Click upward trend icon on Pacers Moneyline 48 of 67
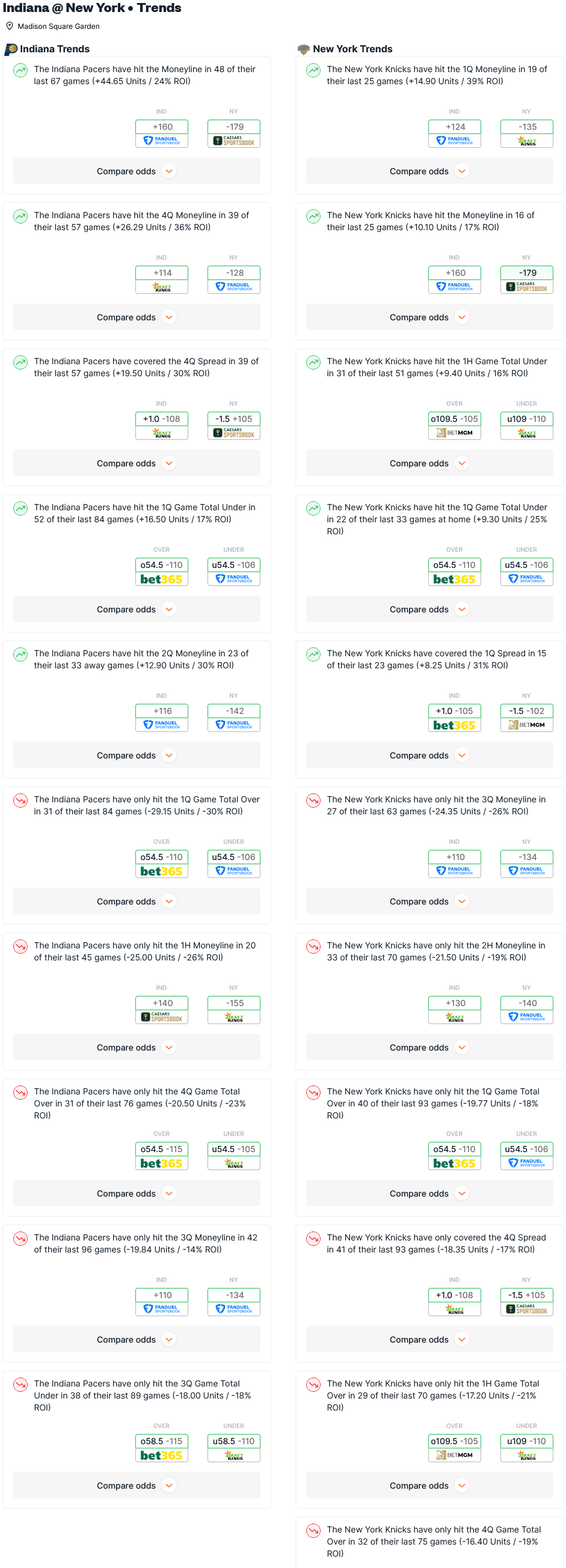This screenshot has height=1568, width=566. 20,70
